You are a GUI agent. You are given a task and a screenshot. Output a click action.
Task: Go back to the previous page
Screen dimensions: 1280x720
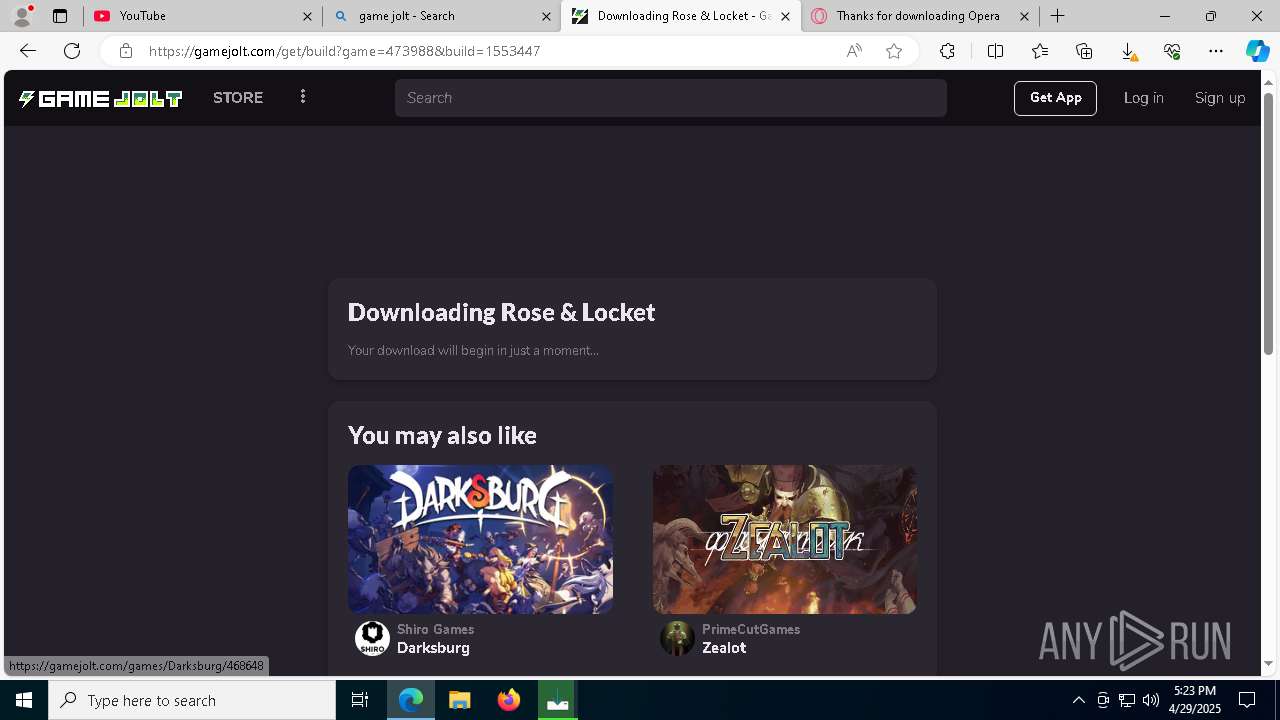point(28,51)
